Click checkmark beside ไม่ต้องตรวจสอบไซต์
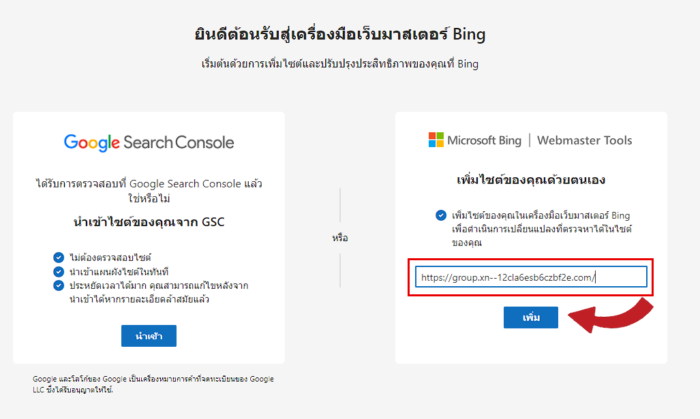700x419 pixels. tap(58, 257)
